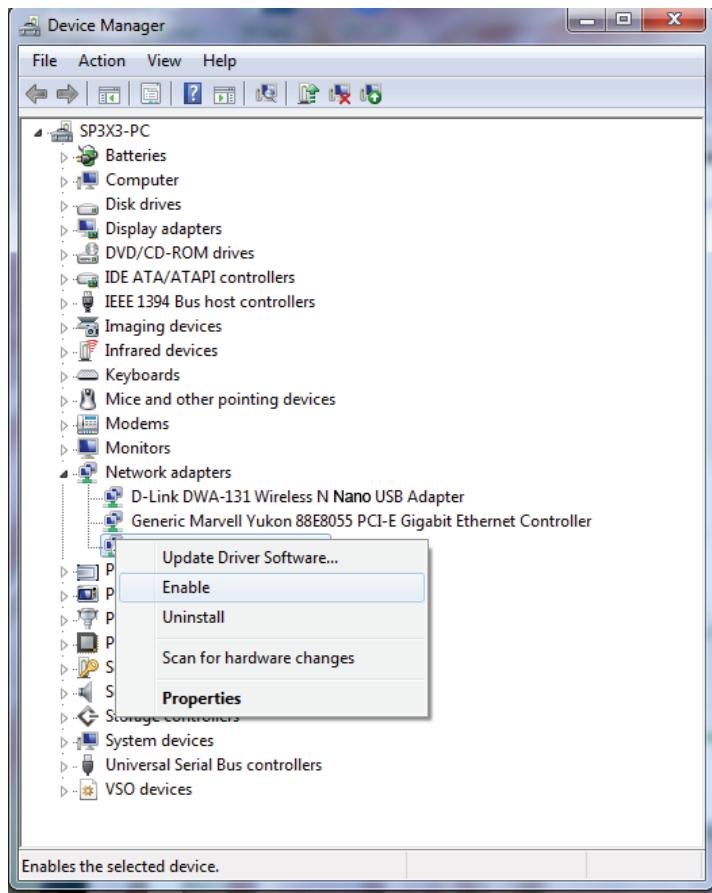Open the File menu
Image resolution: width=712 pixels, height=893 pixels.
pyautogui.click(x=44, y=60)
